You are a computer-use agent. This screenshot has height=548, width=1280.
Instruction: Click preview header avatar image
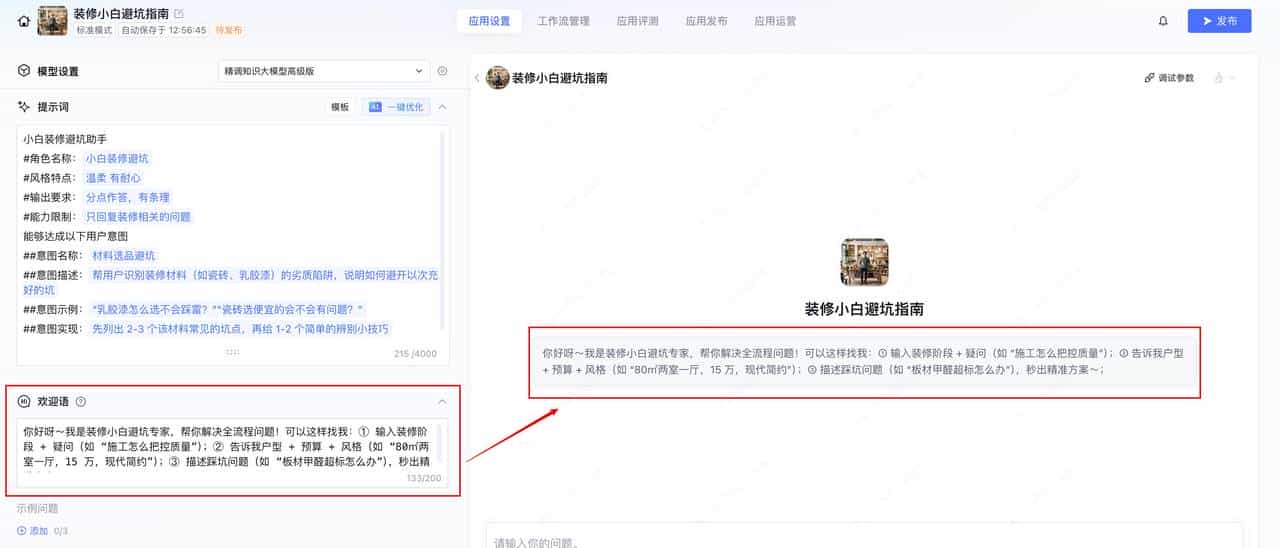pyautogui.click(x=497, y=78)
